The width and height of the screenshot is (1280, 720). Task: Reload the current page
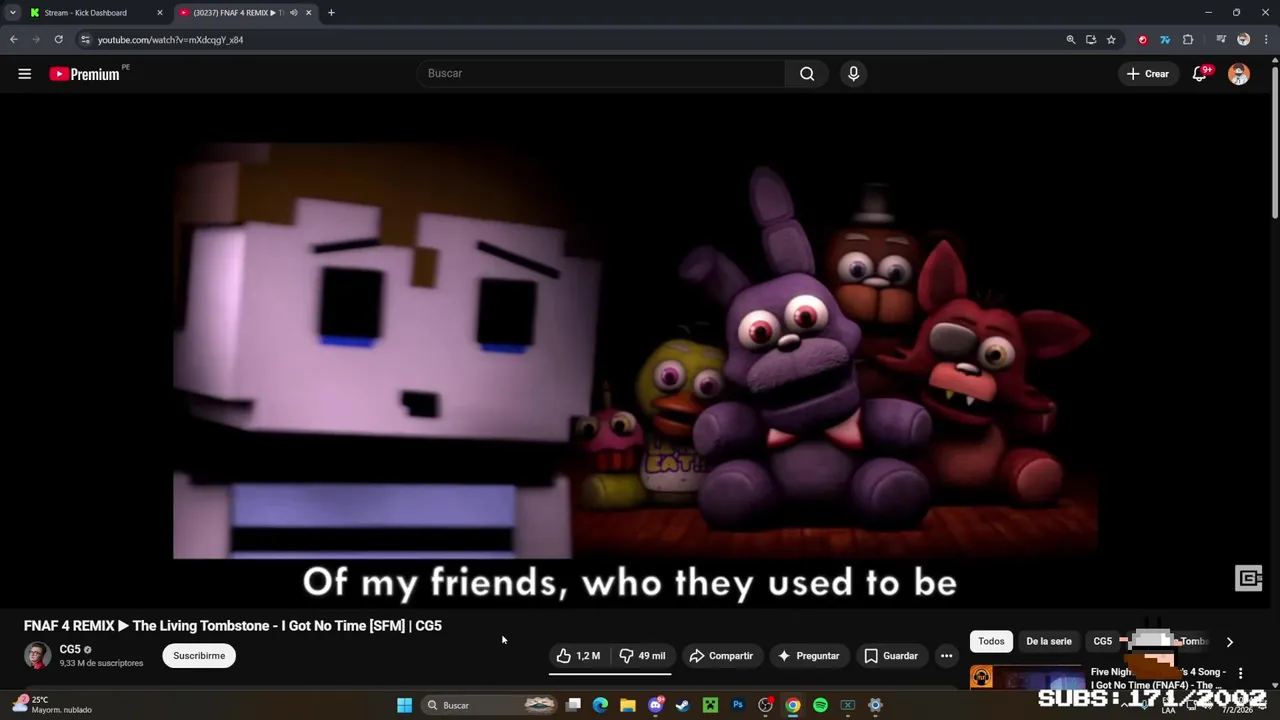59,40
